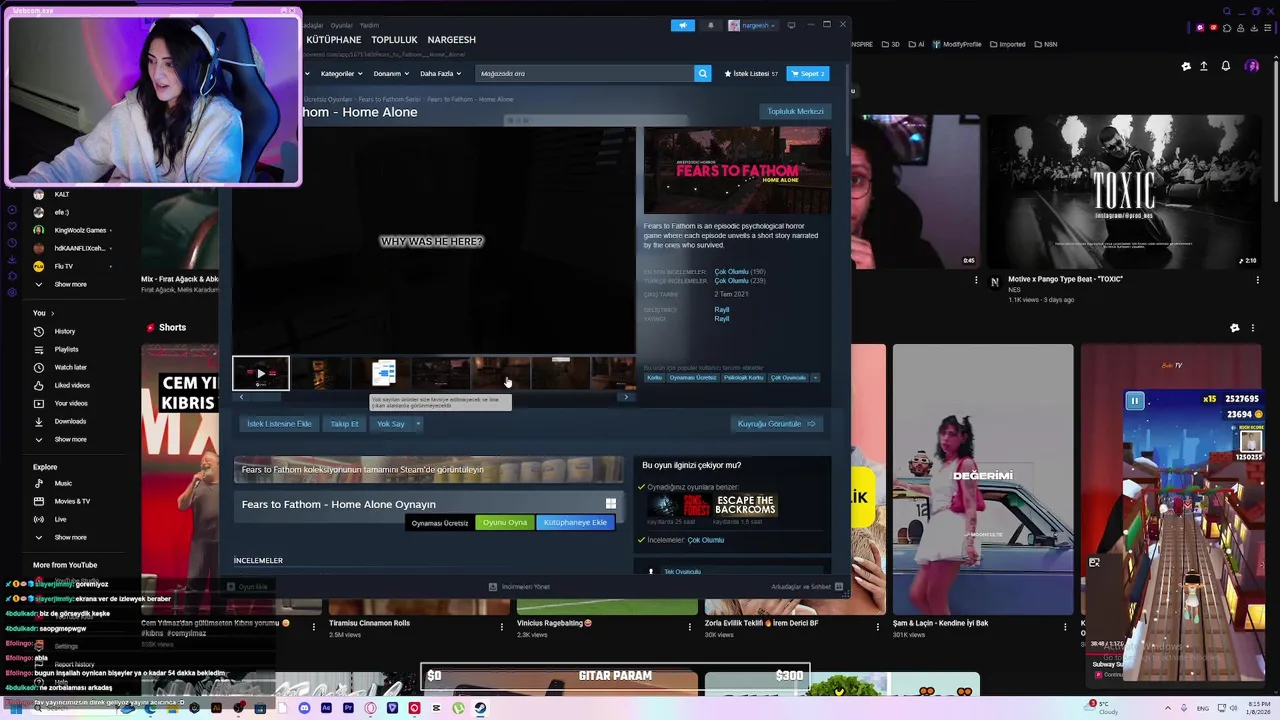Open the Steam icon in taskbar

(x=480, y=708)
